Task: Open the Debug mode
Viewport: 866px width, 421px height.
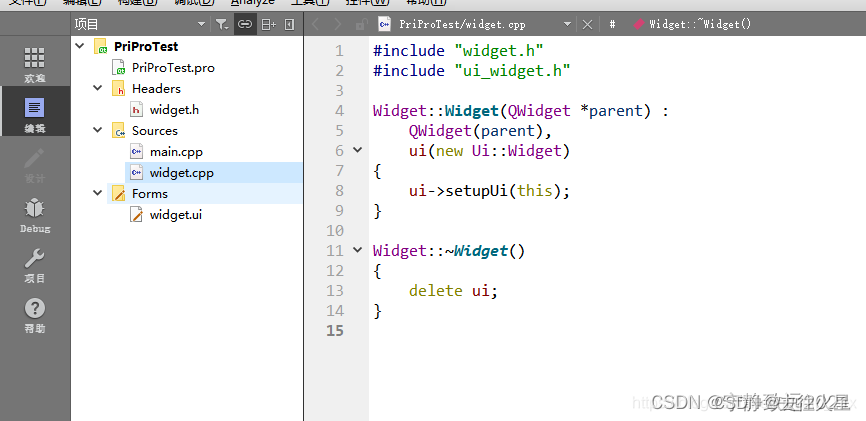Action: pos(34,215)
